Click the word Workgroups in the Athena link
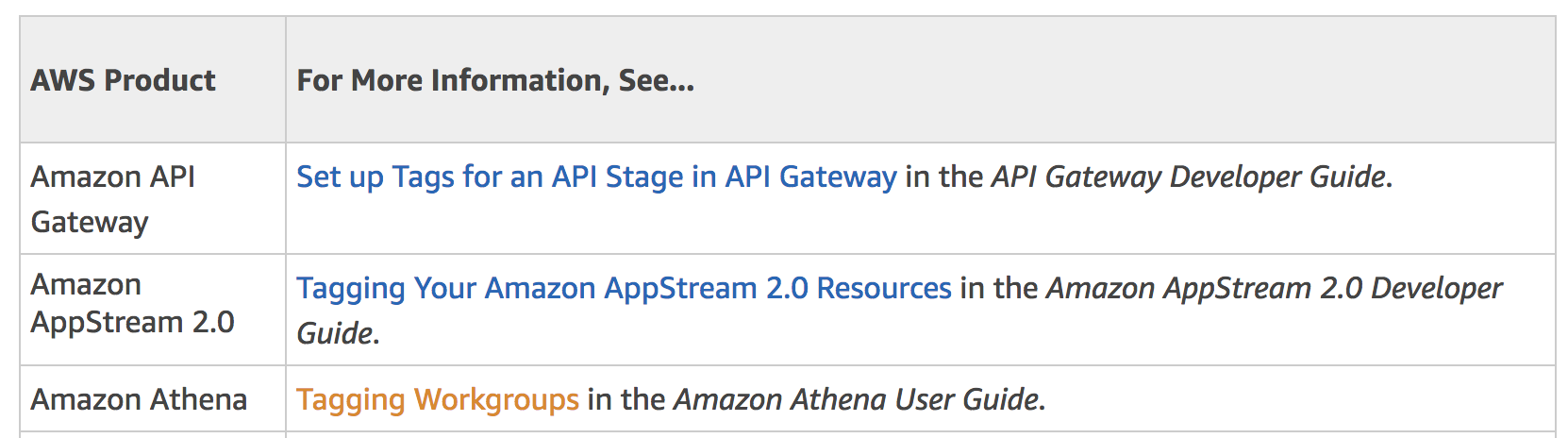The image size is (1568, 438). click(x=496, y=399)
